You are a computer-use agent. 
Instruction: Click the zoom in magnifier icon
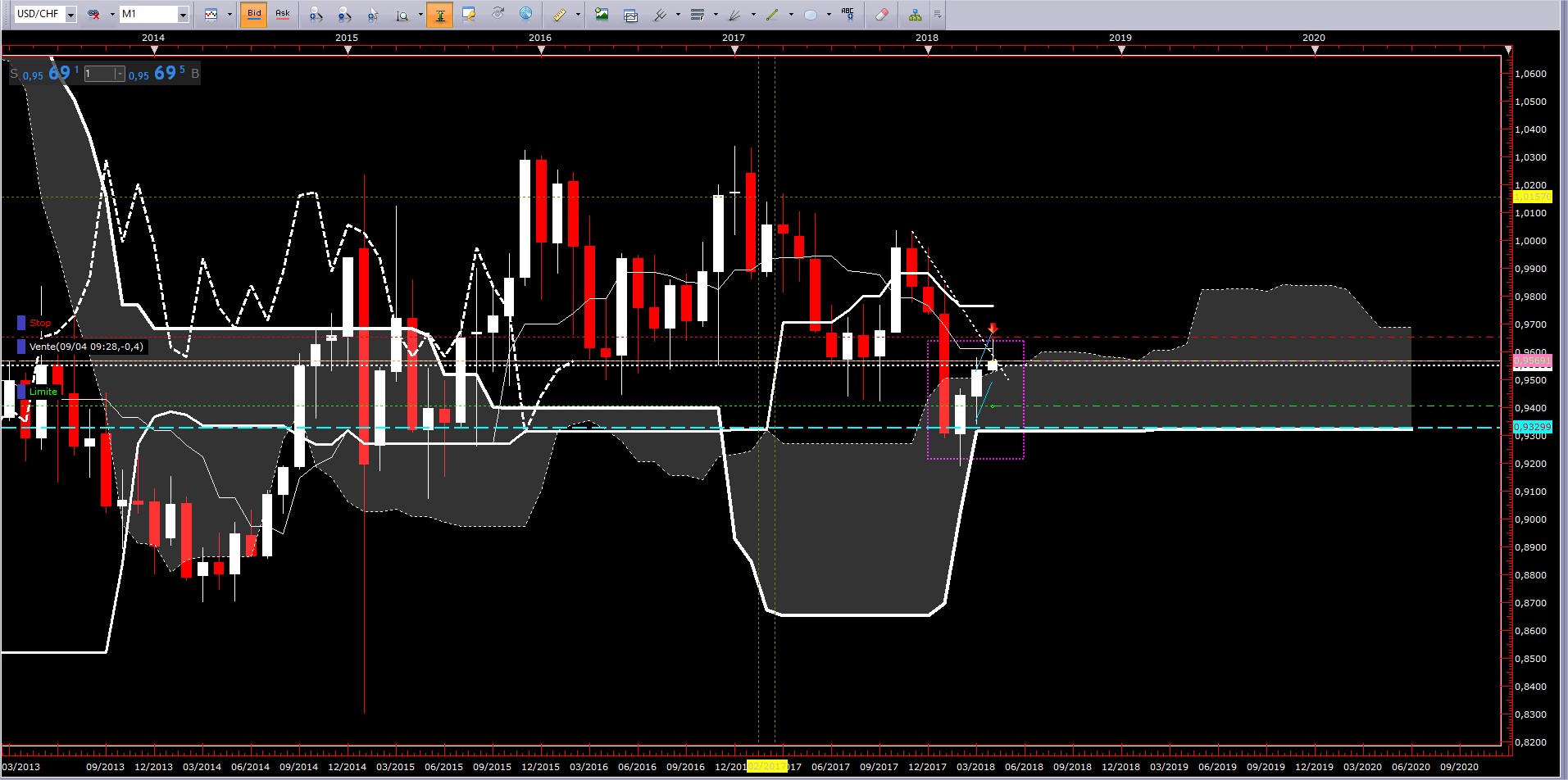tap(316, 14)
